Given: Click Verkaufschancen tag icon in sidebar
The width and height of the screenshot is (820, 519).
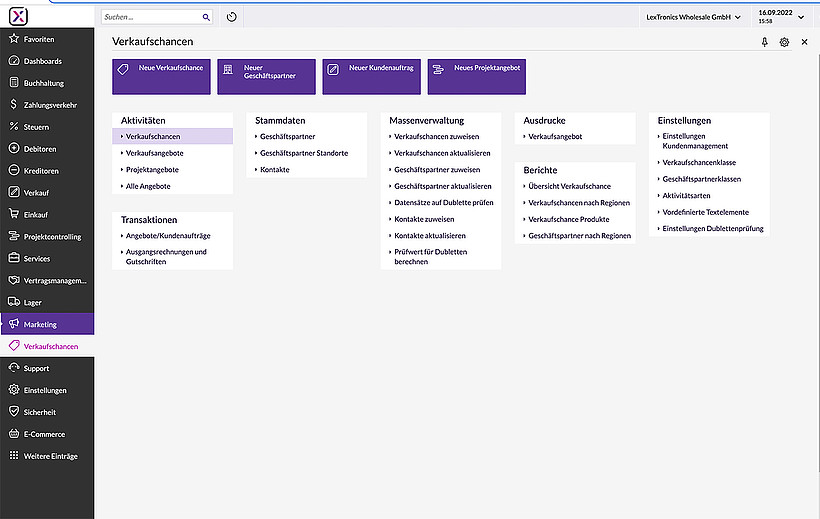Looking at the screenshot, I should pyautogui.click(x=14, y=346).
